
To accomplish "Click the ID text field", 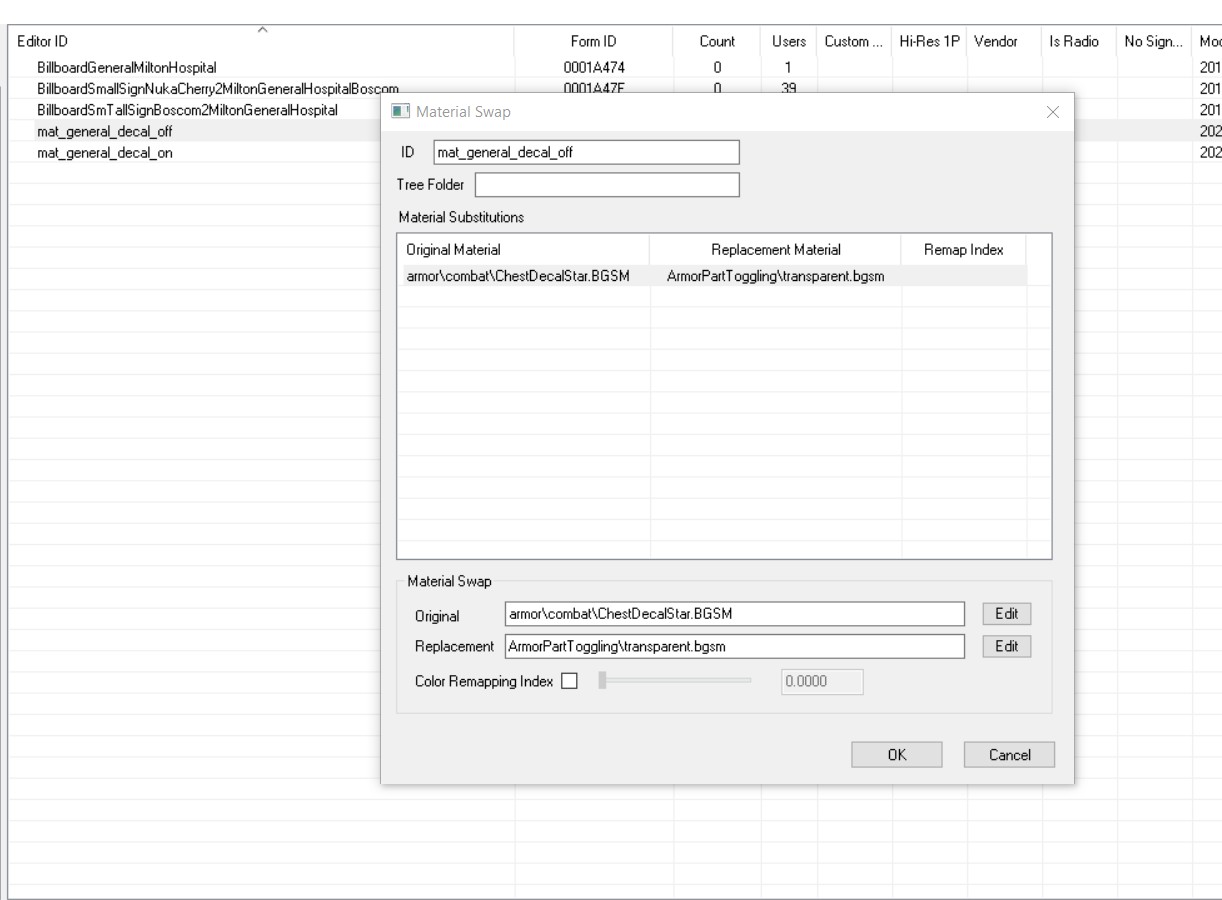I will coord(585,152).
